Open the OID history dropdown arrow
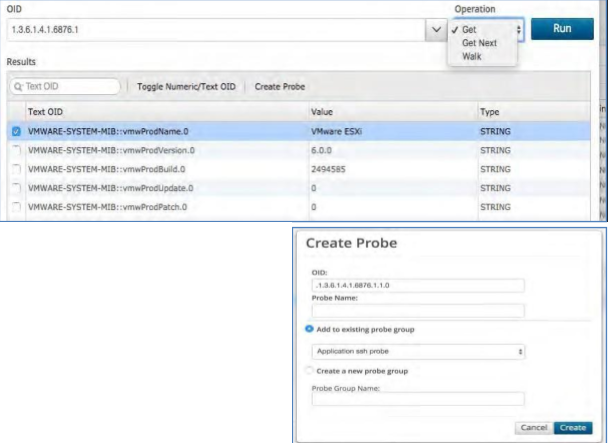This screenshot has height=443, width=608. [436, 30]
